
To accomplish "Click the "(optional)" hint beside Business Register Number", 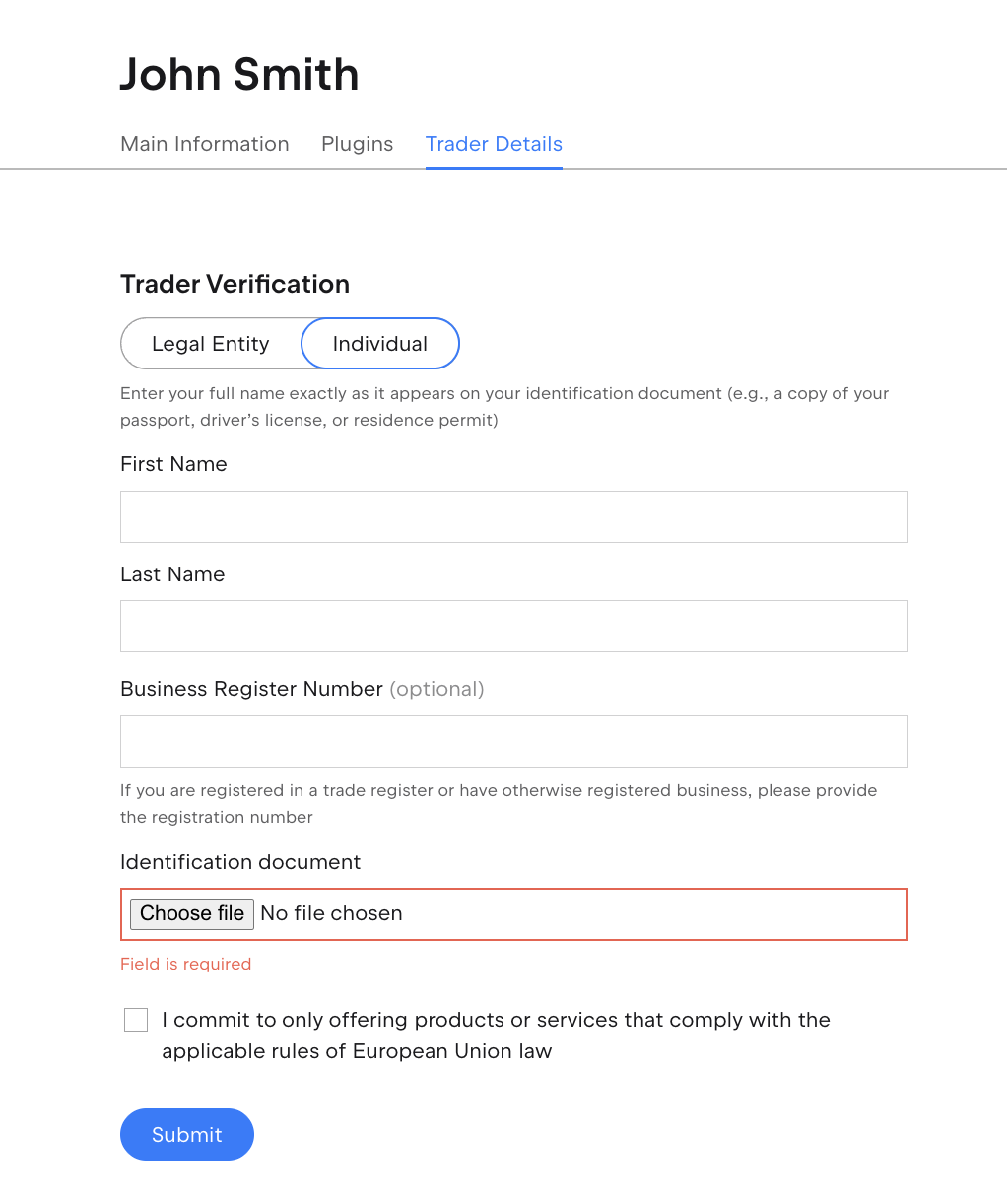I will [x=436, y=689].
